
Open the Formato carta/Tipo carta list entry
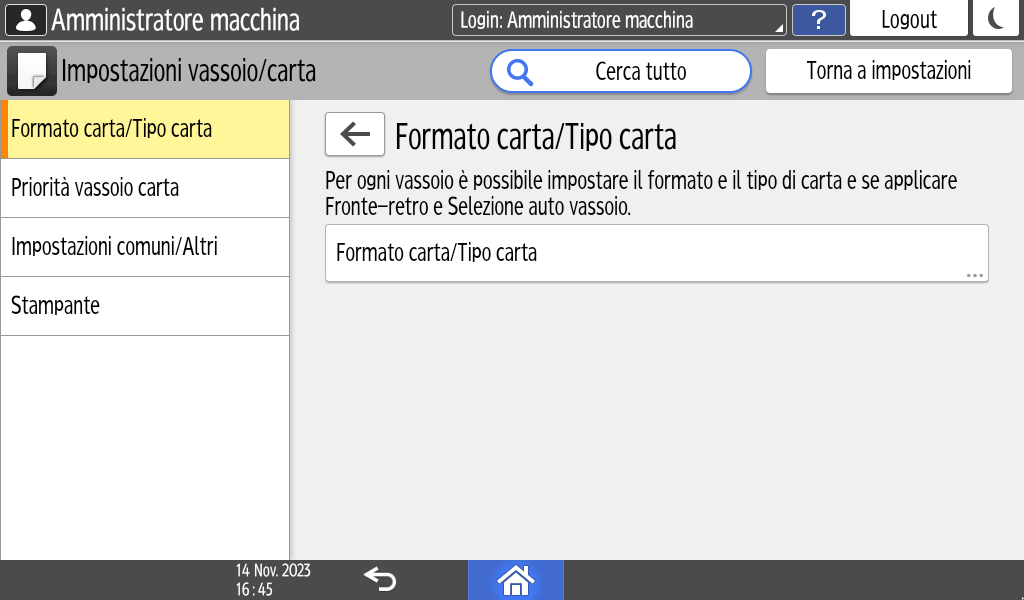pyautogui.click(x=656, y=253)
